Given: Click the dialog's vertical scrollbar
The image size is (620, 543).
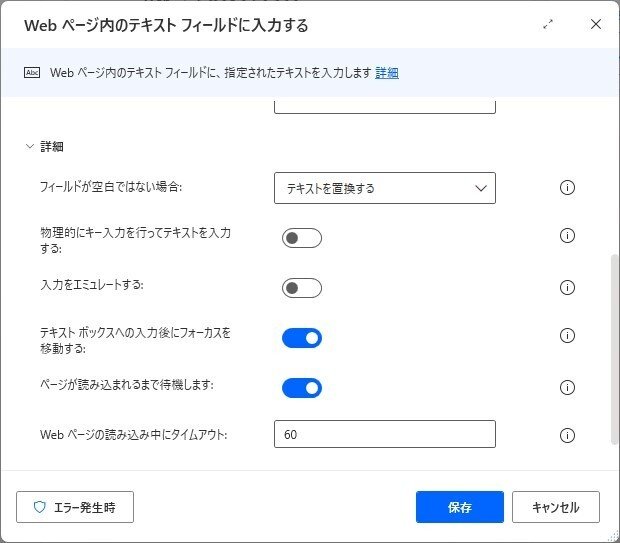Looking at the screenshot, I should point(614,350).
